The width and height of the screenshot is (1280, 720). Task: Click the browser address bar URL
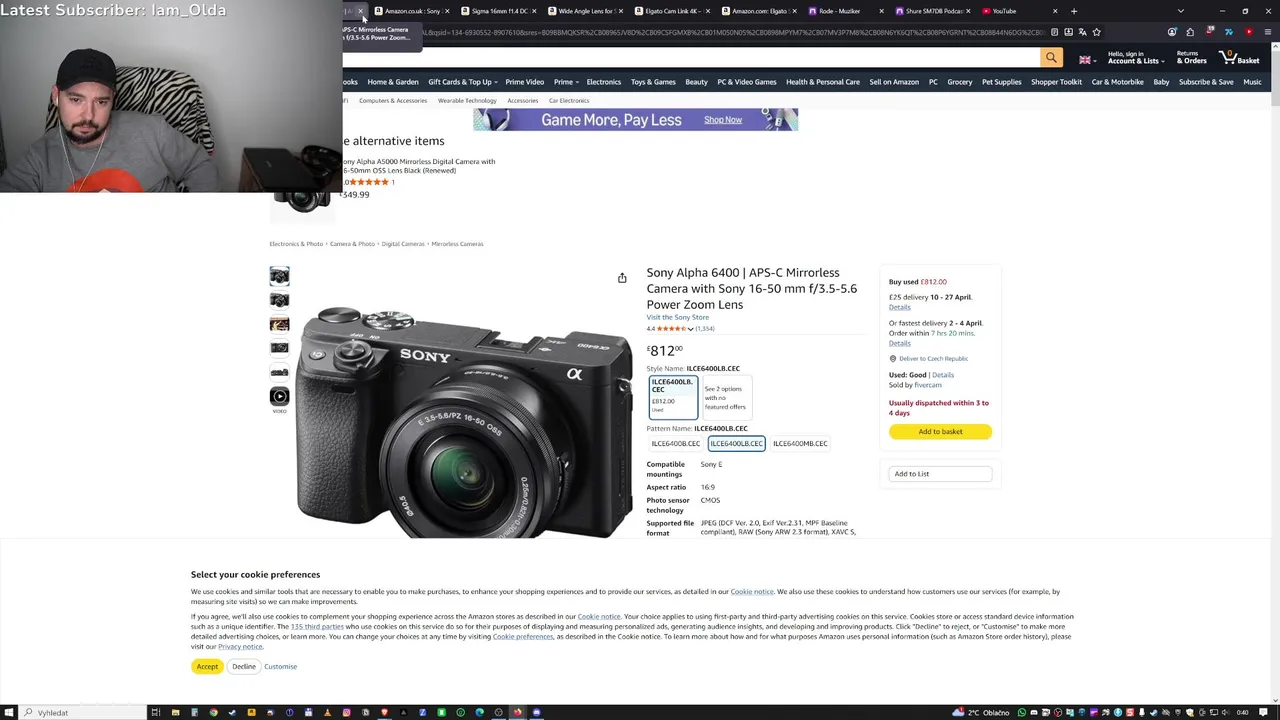click(x=730, y=32)
